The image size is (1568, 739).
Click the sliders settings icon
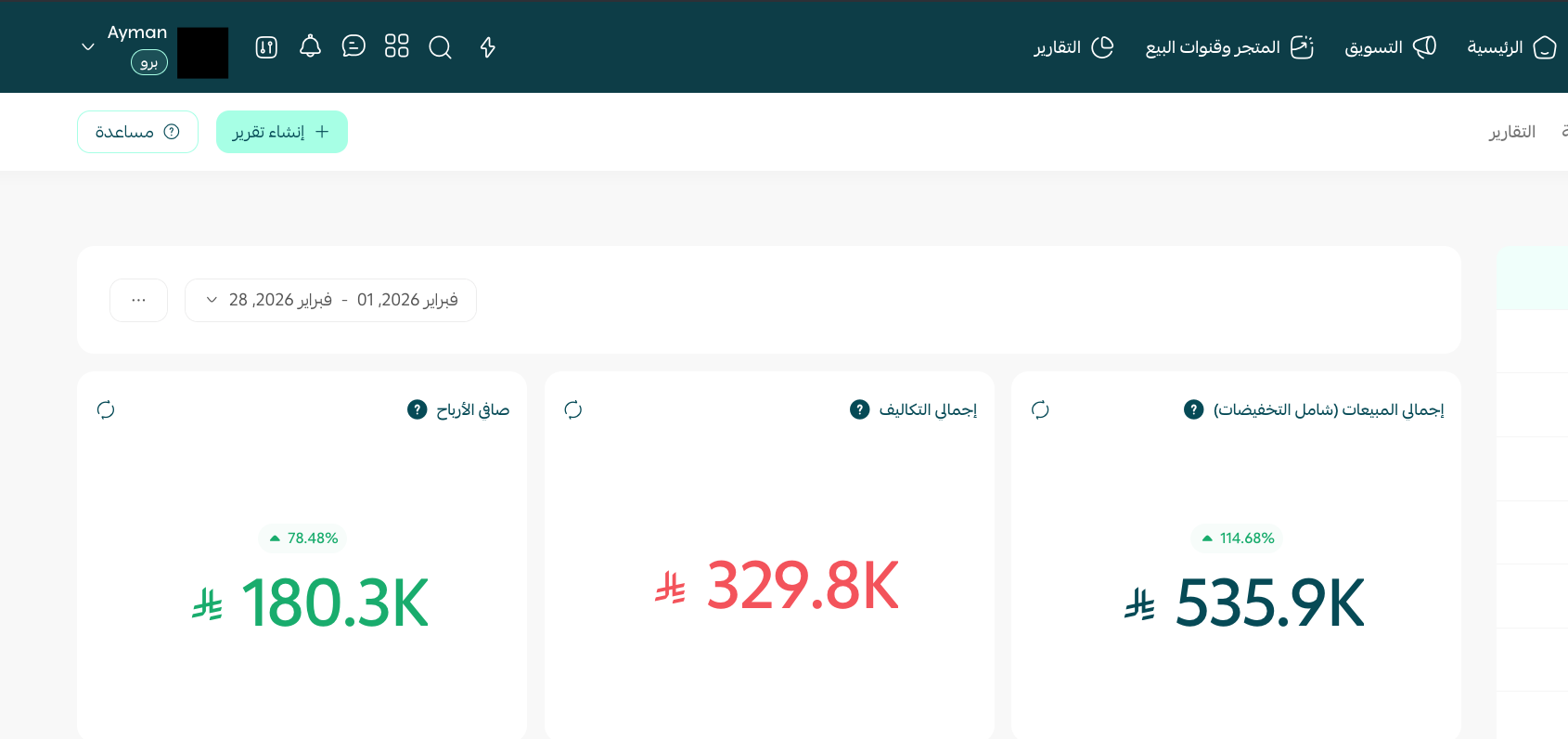point(266,47)
